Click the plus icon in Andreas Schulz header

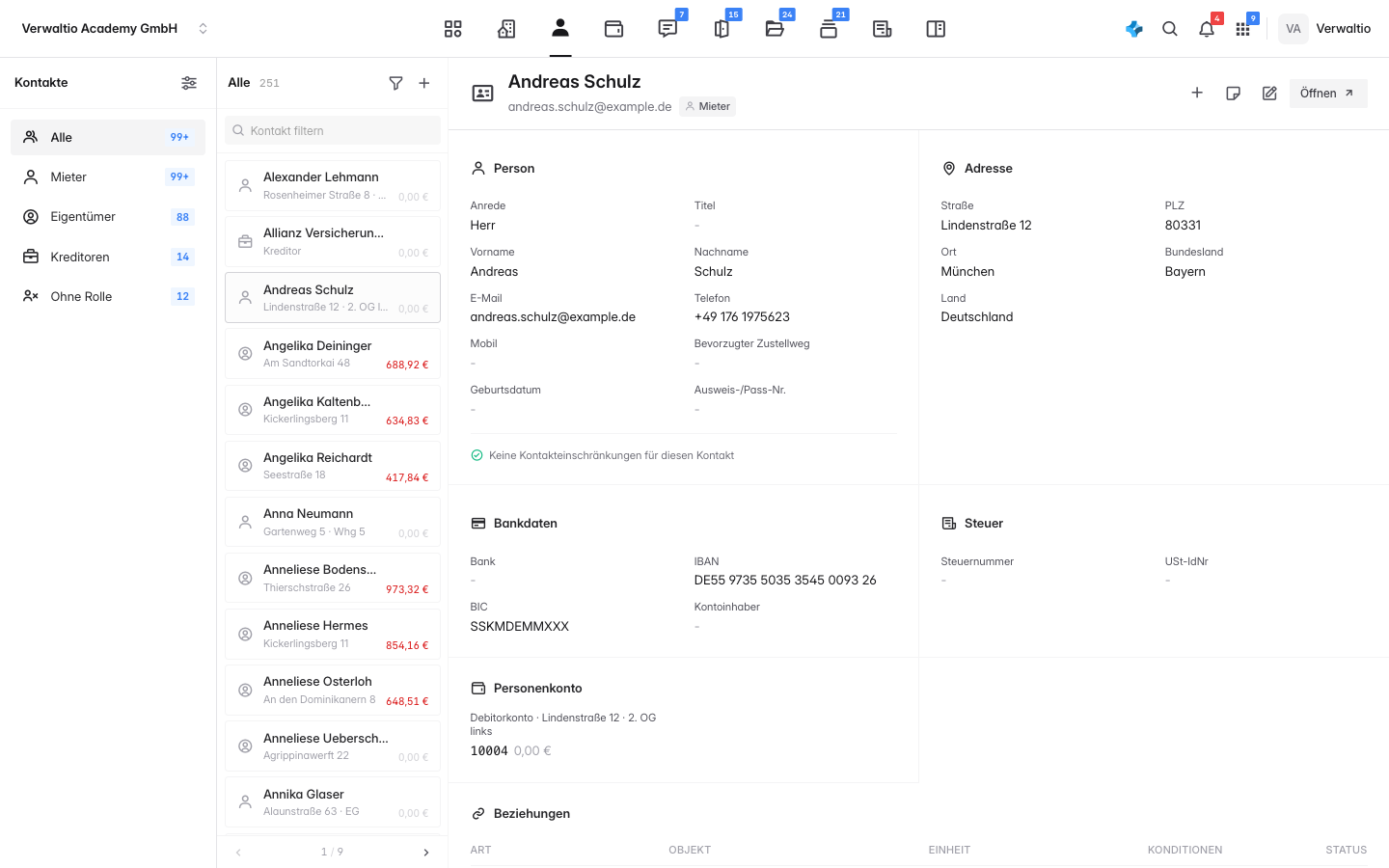click(x=1197, y=93)
